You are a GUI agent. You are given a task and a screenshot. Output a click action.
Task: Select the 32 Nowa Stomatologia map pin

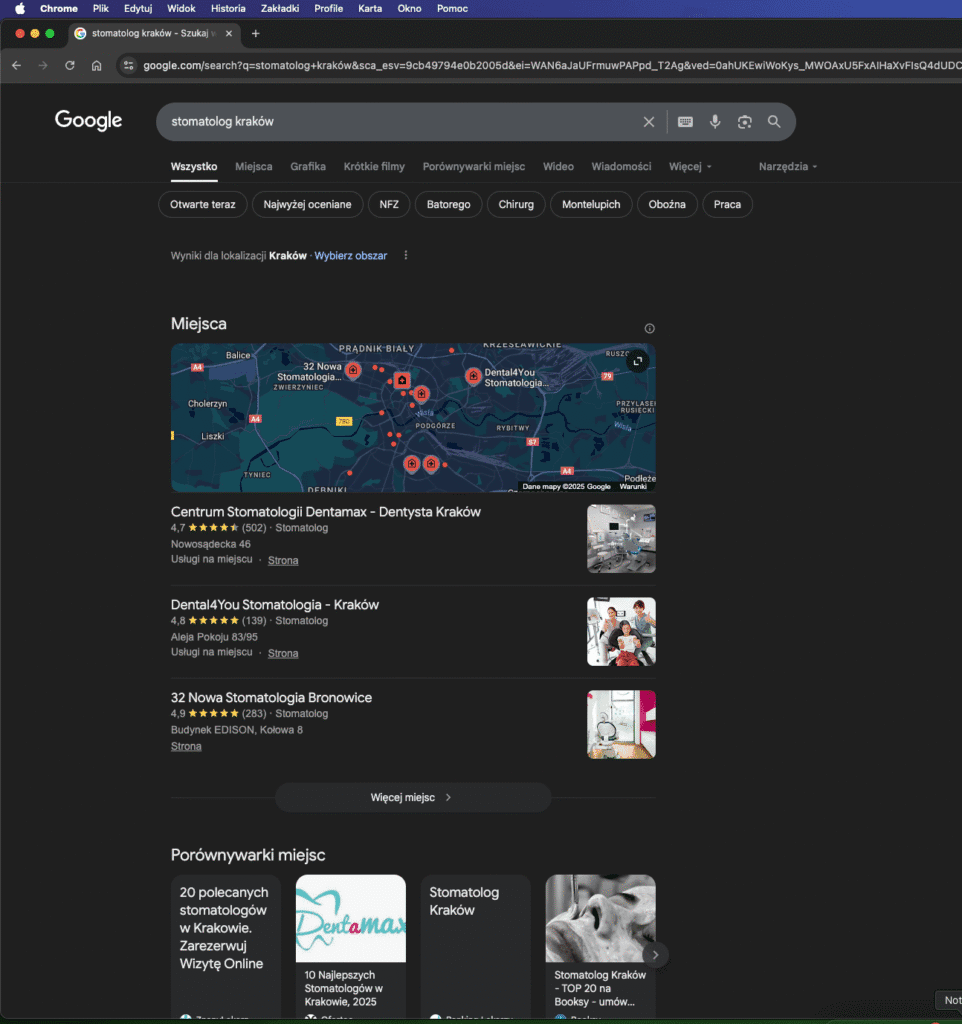coord(353,371)
